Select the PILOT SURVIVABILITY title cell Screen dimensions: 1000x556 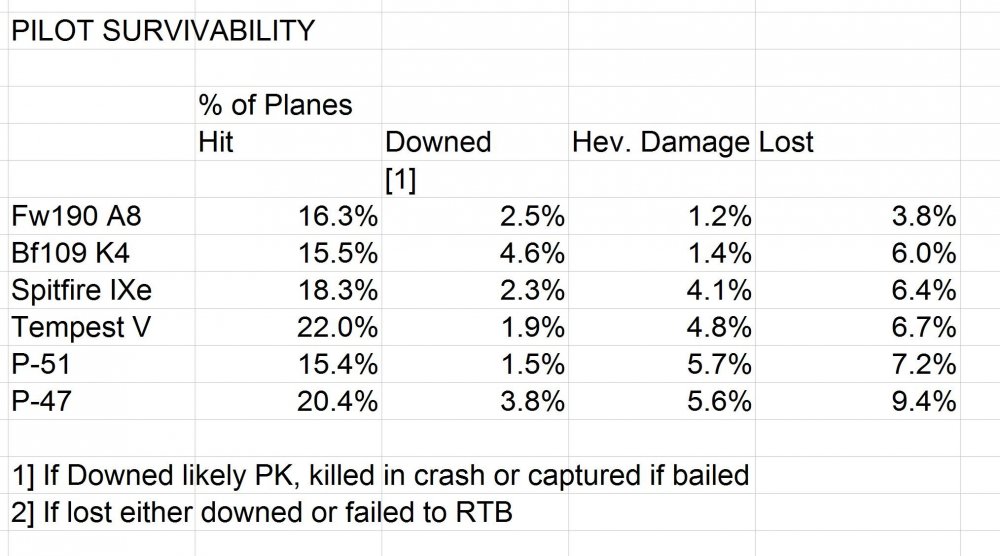[162, 31]
